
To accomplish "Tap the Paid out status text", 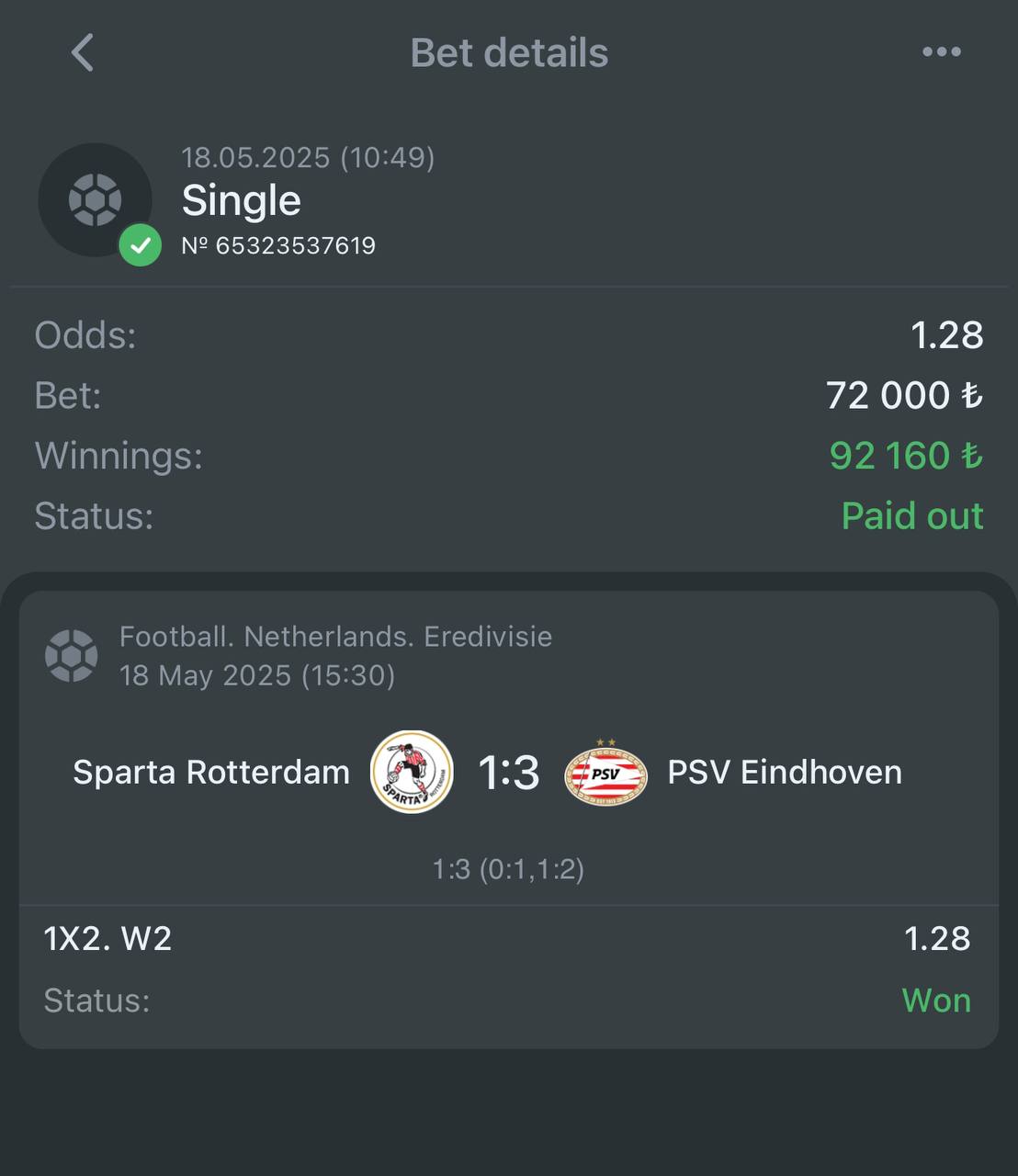I will point(912,516).
